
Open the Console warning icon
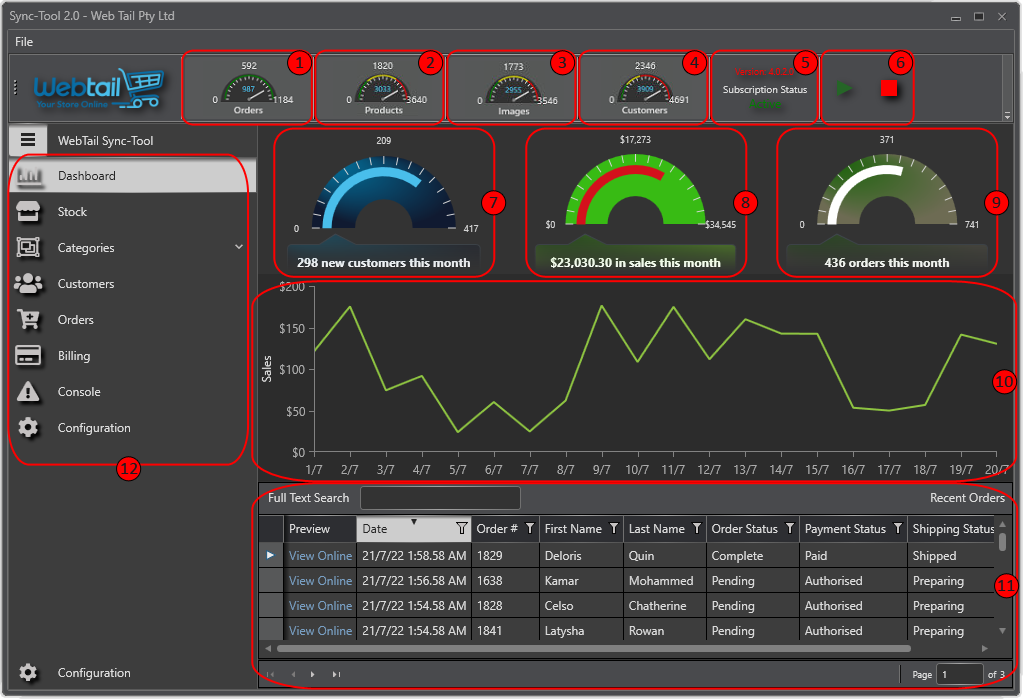click(x=28, y=392)
